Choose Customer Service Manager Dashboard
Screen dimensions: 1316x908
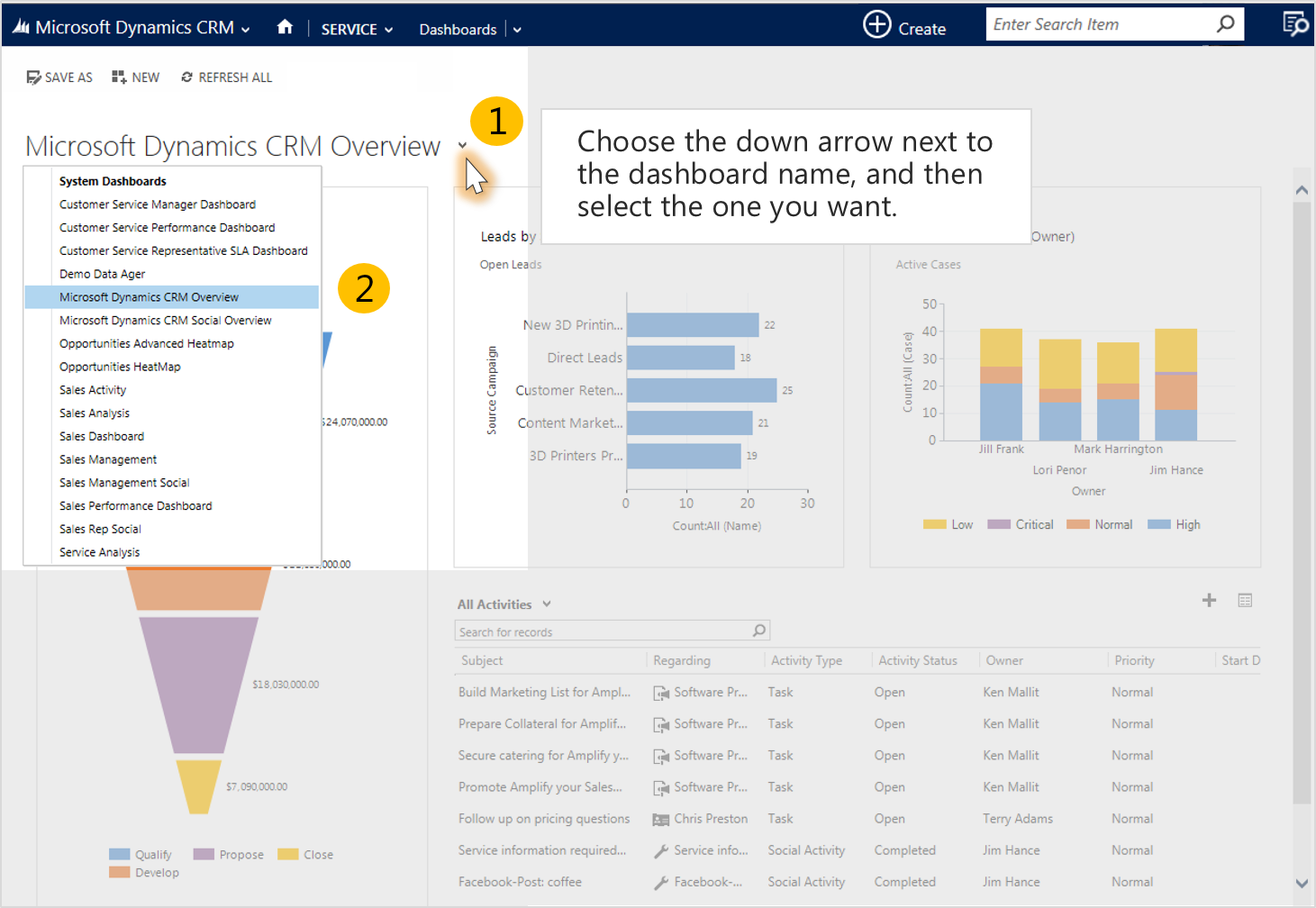[158, 204]
